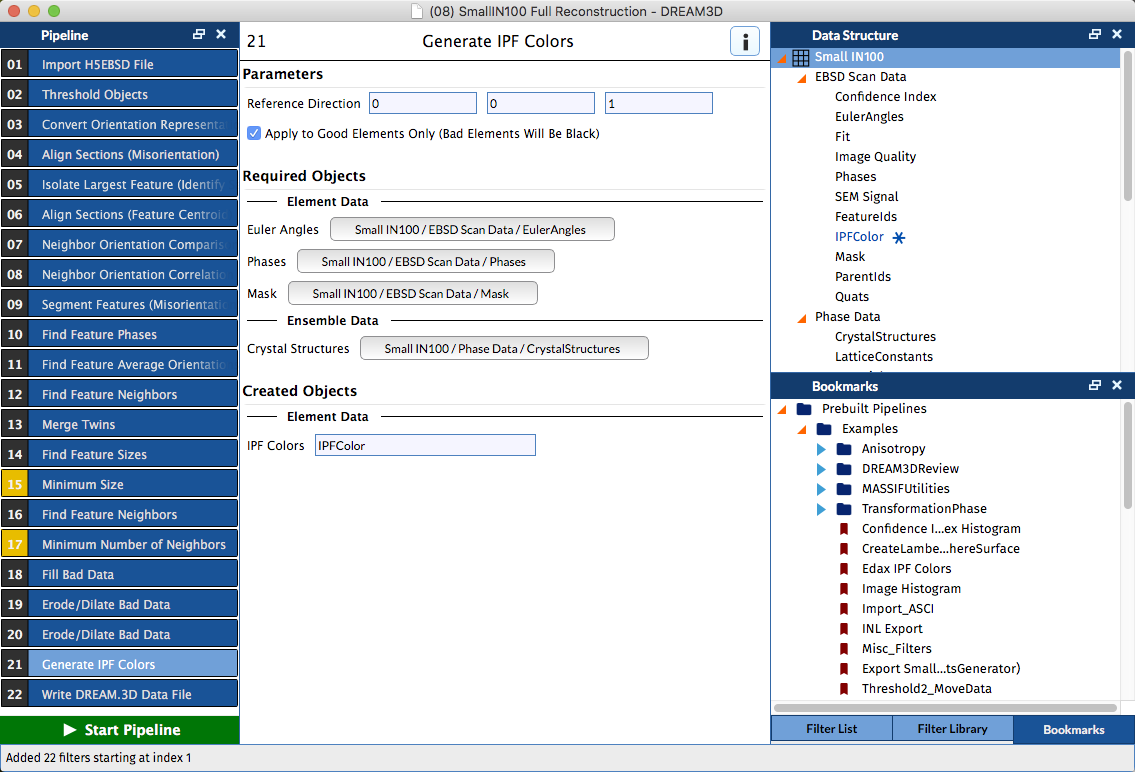Click the Threshold2_MoveData bookmark icon
Viewport: 1135px width, 772px height.
(844, 689)
